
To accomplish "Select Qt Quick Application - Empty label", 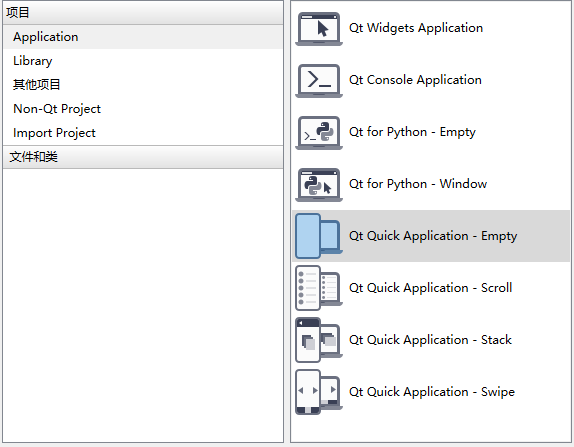I will (433, 236).
